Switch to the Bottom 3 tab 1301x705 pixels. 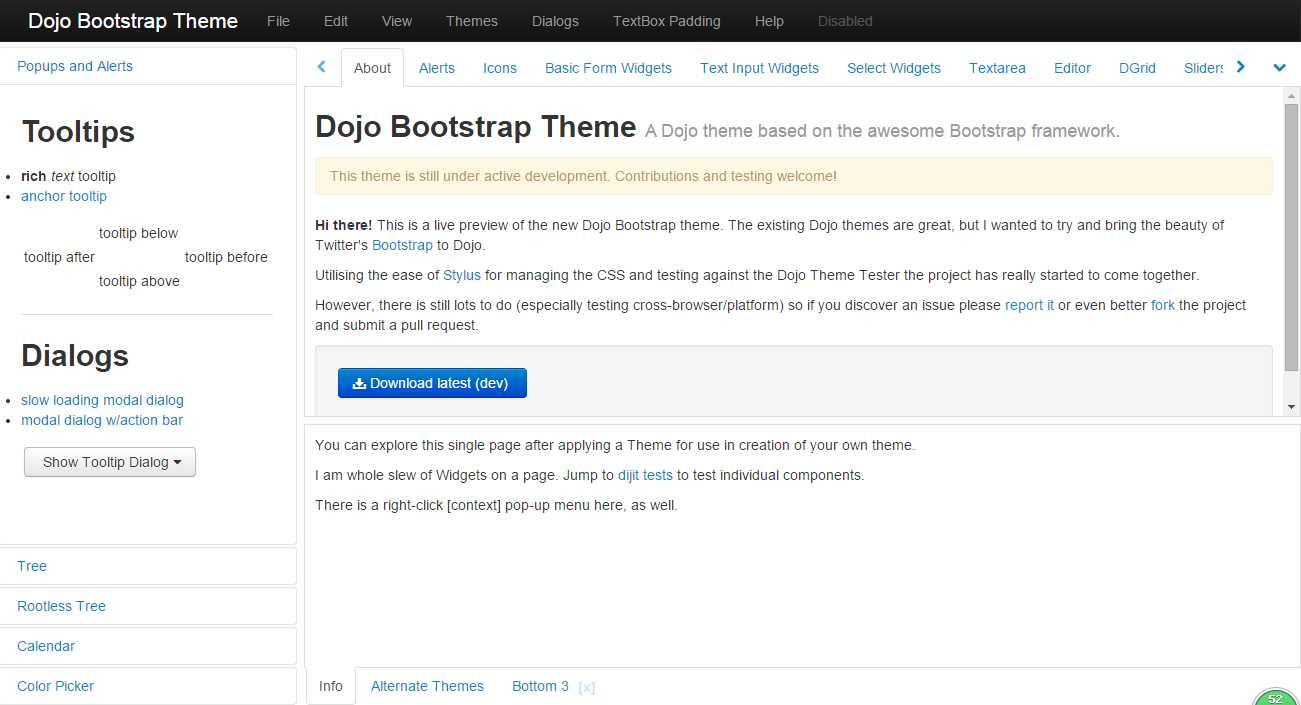click(x=540, y=686)
